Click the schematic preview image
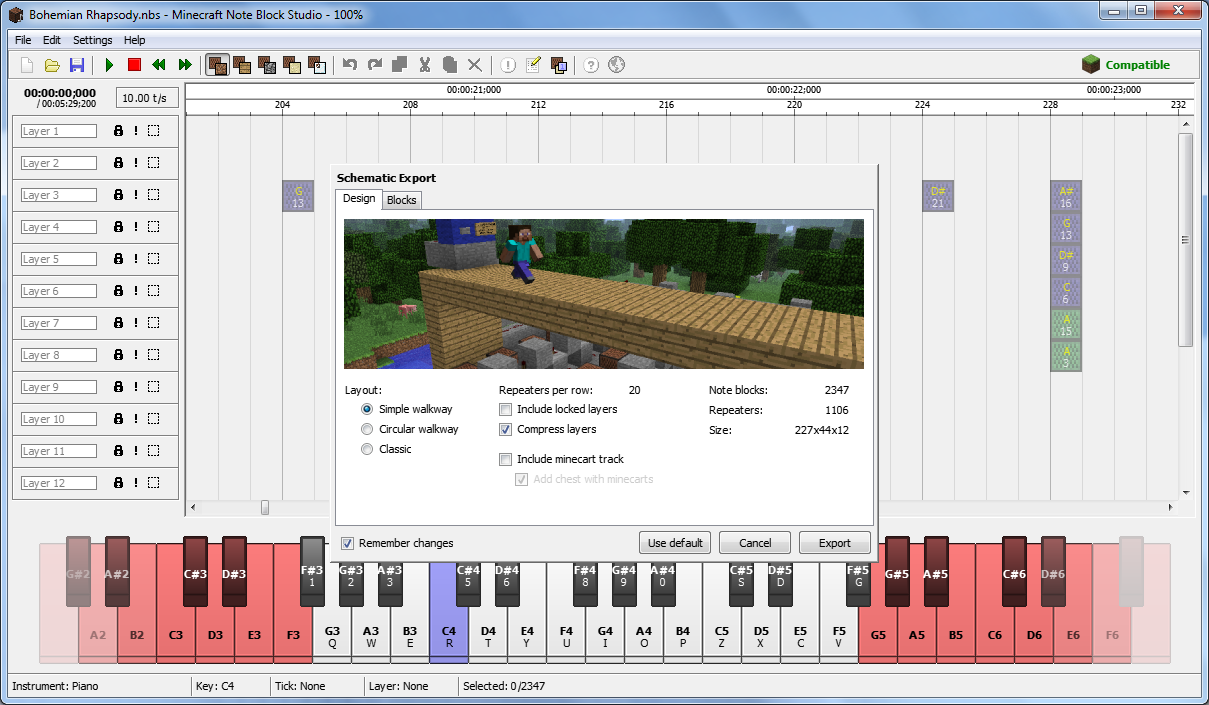The height and width of the screenshot is (705, 1209). pyautogui.click(x=604, y=294)
